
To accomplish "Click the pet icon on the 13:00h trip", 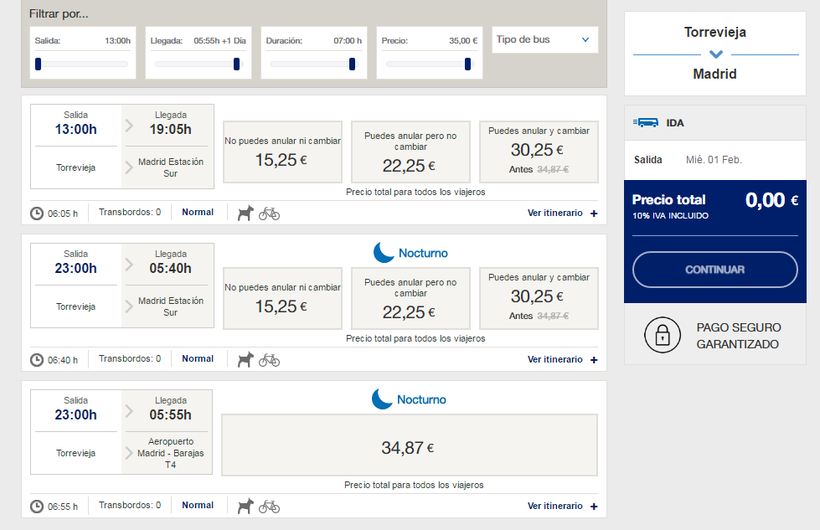I will coord(246,213).
